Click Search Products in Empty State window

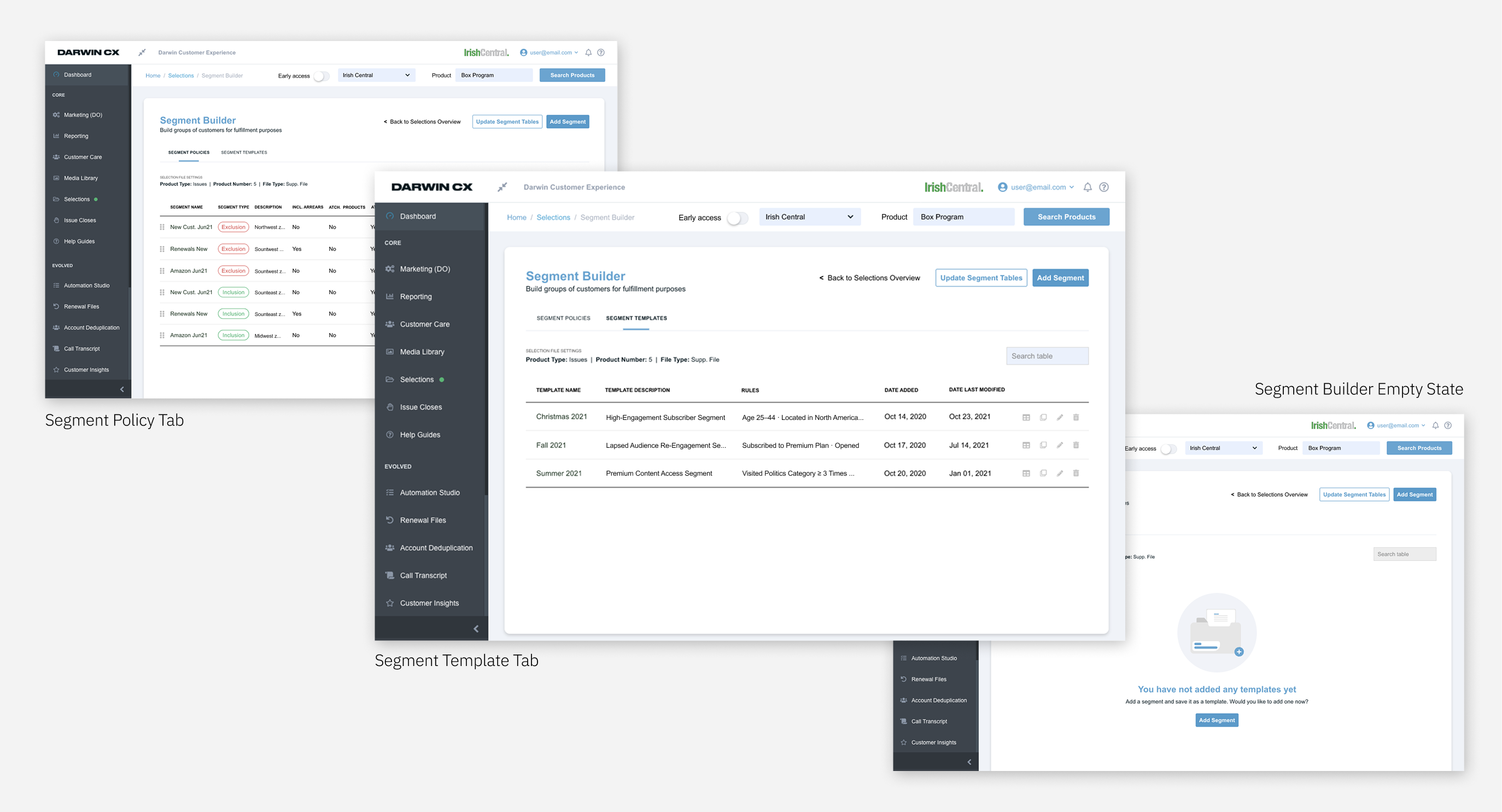click(x=1419, y=448)
